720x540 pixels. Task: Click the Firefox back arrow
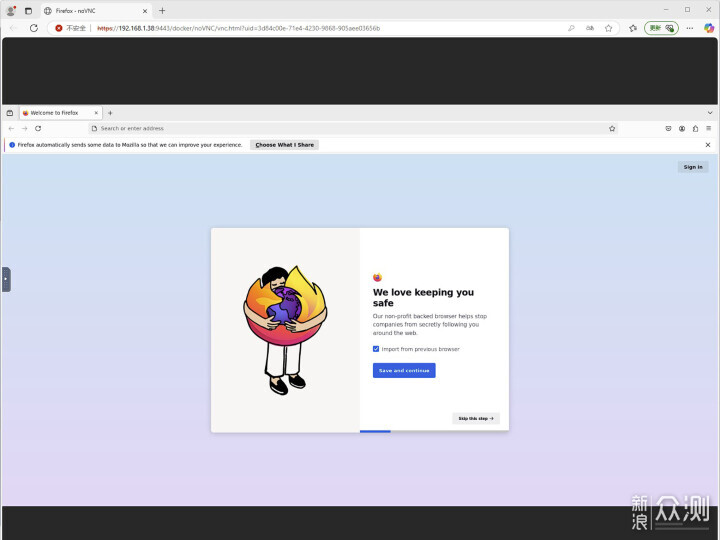(x=11, y=129)
